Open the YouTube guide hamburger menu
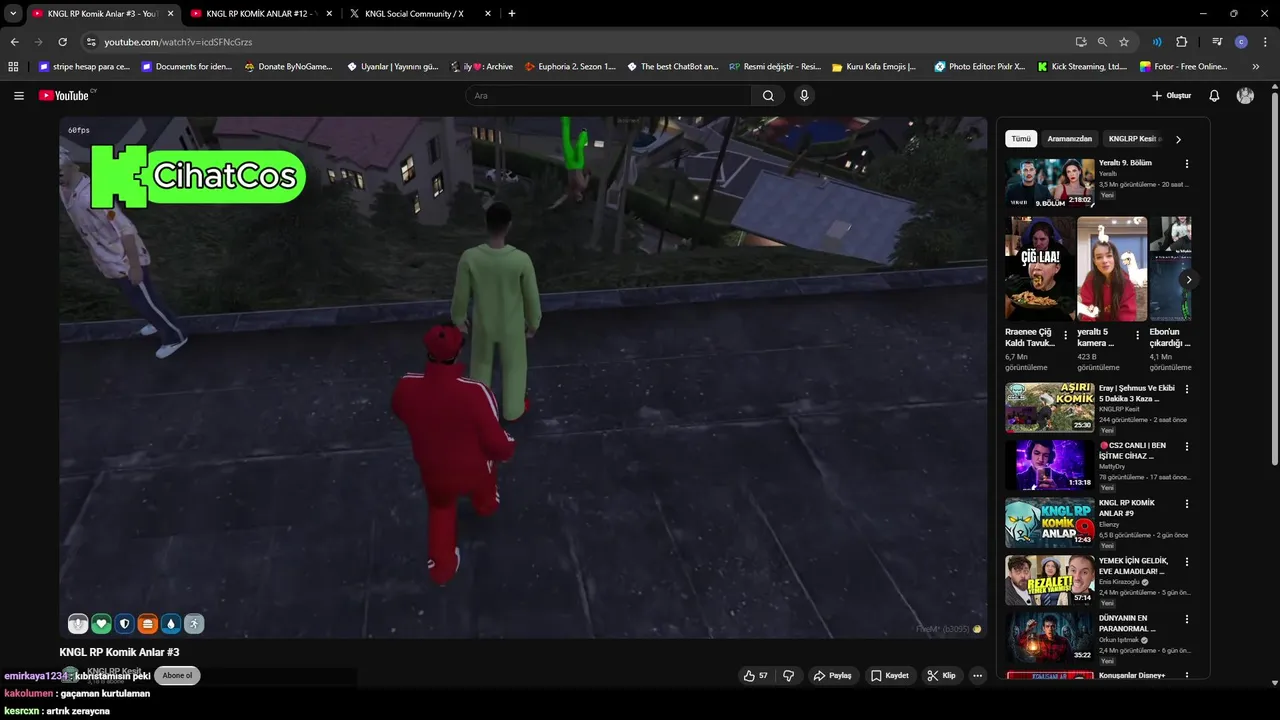1280x720 pixels. 19,96
